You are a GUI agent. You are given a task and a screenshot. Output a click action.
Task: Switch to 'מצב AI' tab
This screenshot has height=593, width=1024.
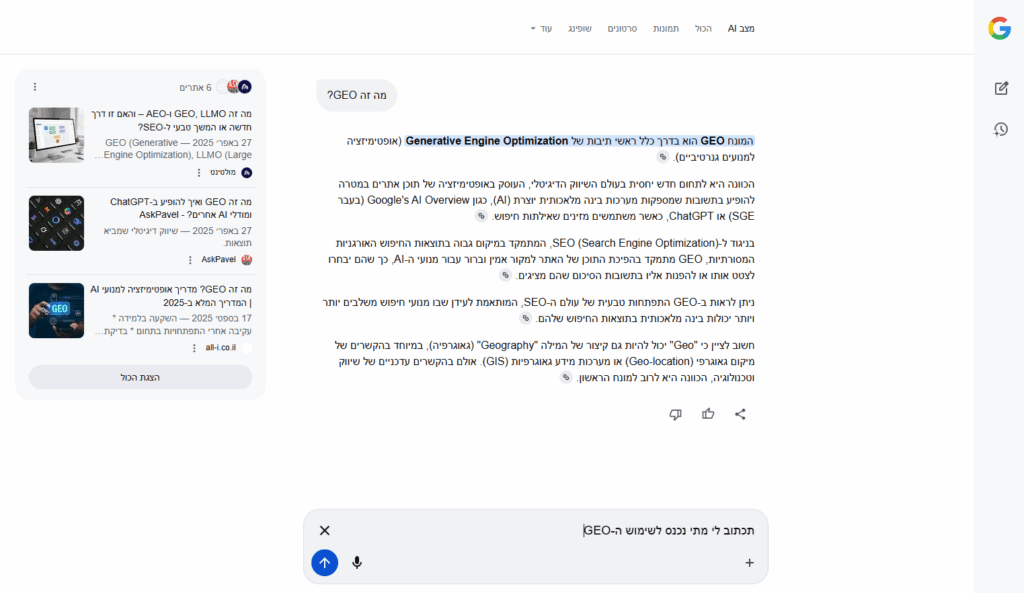click(741, 29)
